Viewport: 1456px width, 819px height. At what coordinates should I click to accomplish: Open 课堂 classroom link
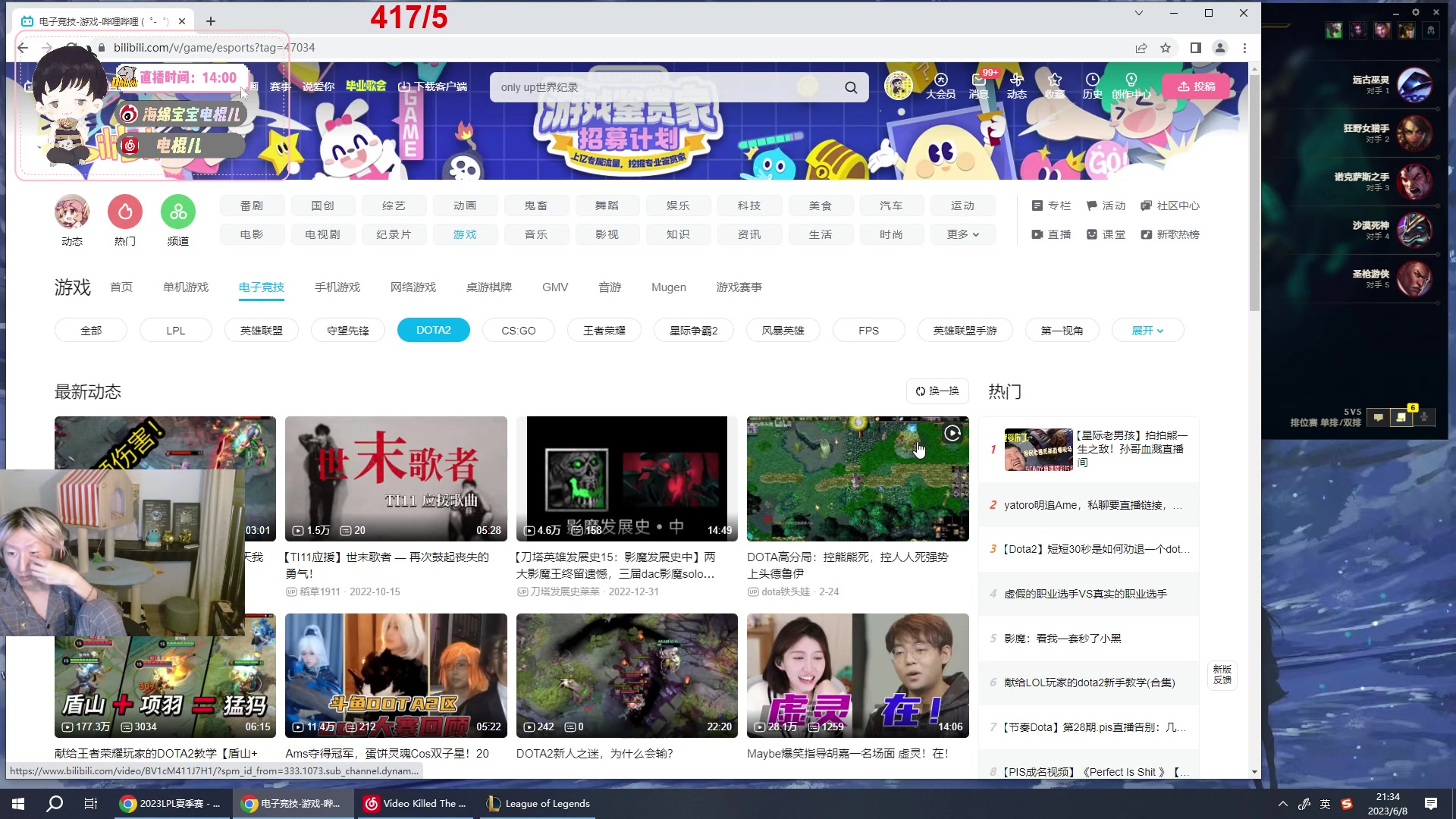pos(1106,234)
